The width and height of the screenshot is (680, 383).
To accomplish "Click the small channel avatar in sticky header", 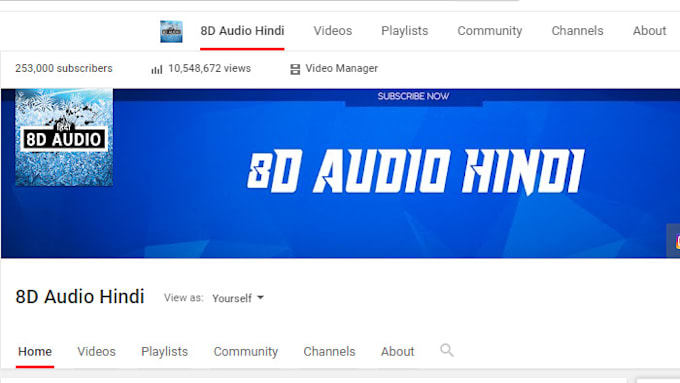I will point(171,31).
